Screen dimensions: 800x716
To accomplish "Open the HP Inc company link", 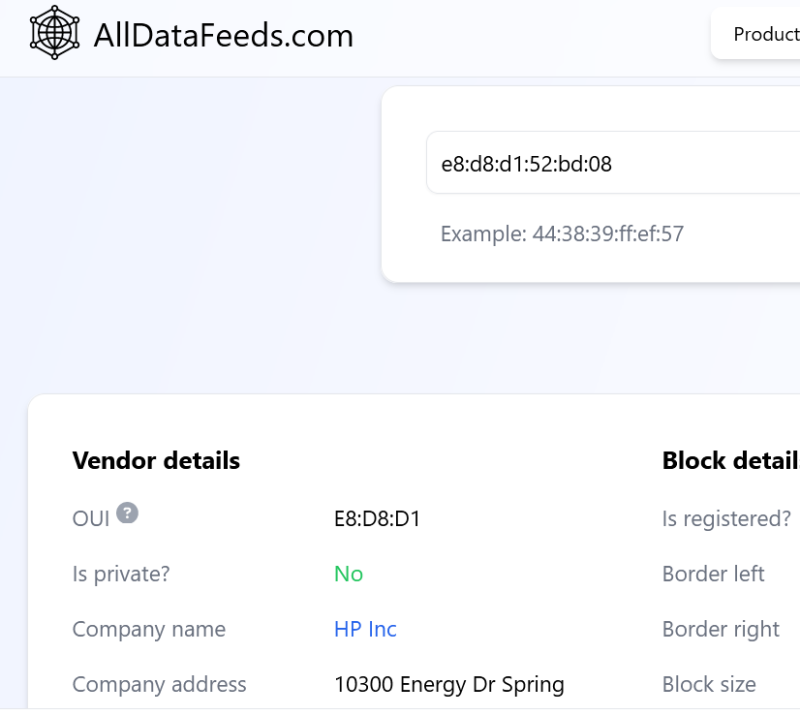I will coord(365,629).
